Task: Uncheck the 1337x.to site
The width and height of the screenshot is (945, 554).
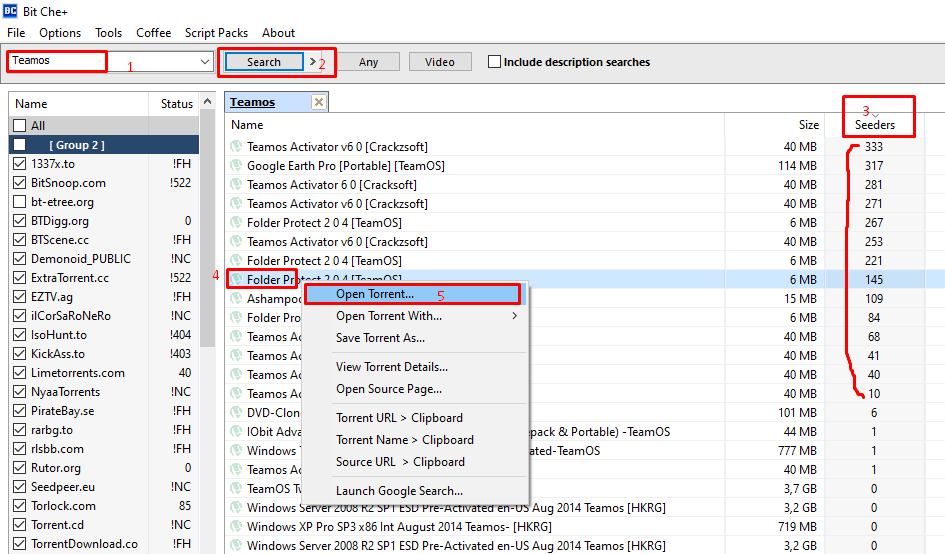Action: pos(19,163)
